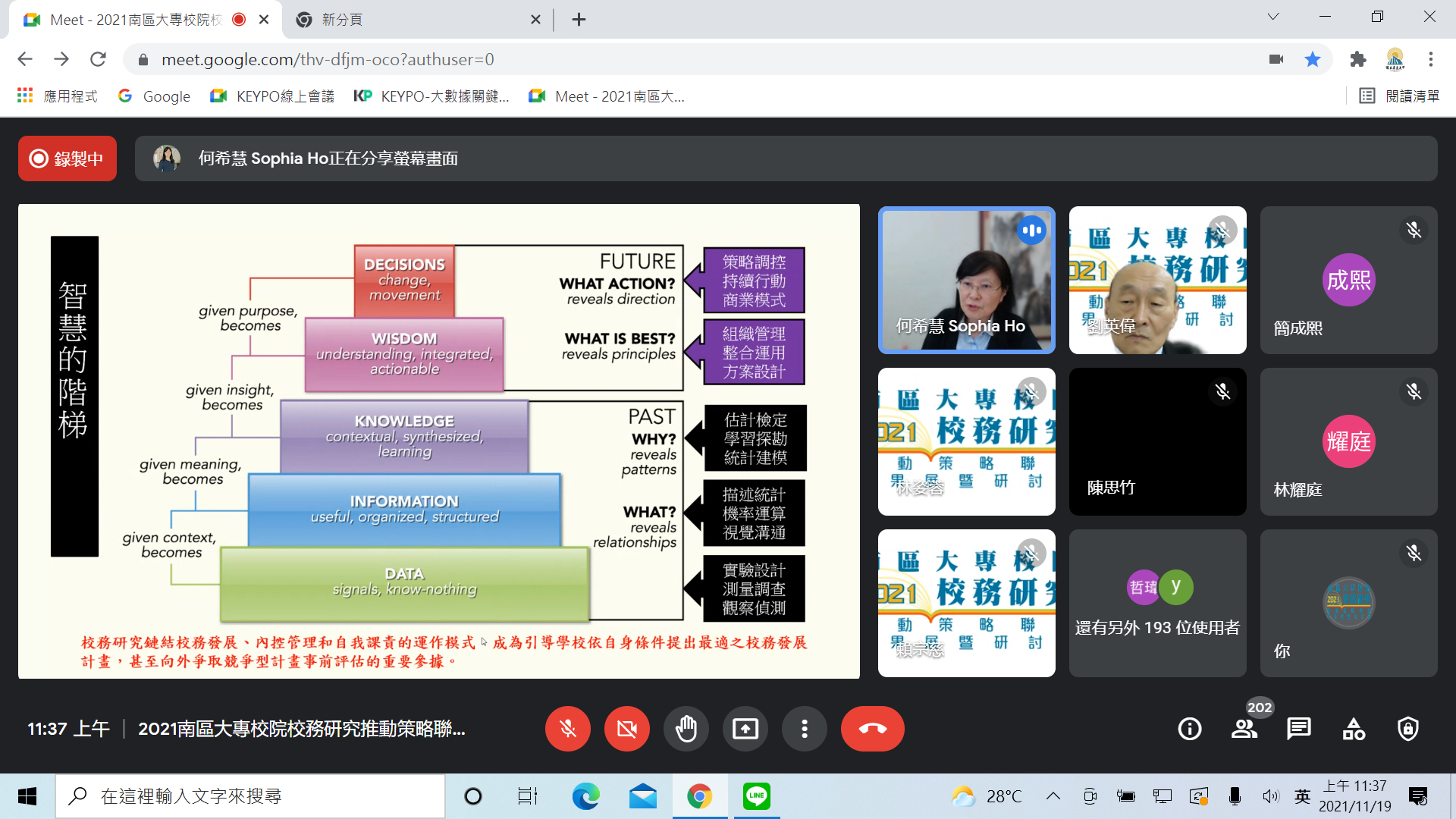Open the 閱讀清單 reading list

tap(1400, 96)
